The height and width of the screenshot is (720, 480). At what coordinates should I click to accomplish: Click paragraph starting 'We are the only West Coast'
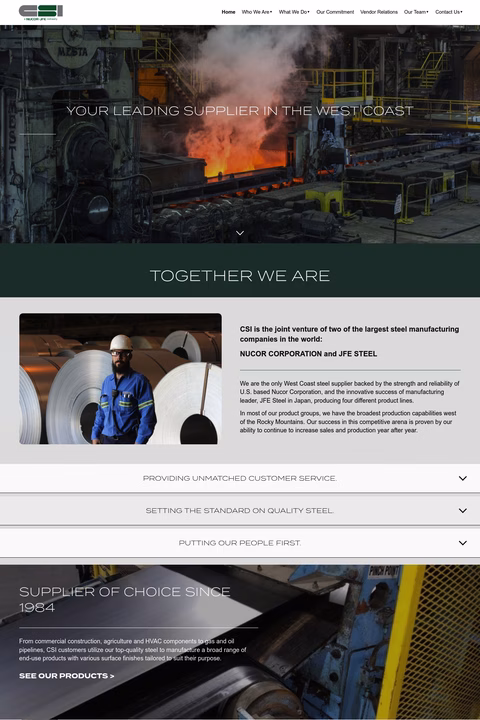pos(350,392)
